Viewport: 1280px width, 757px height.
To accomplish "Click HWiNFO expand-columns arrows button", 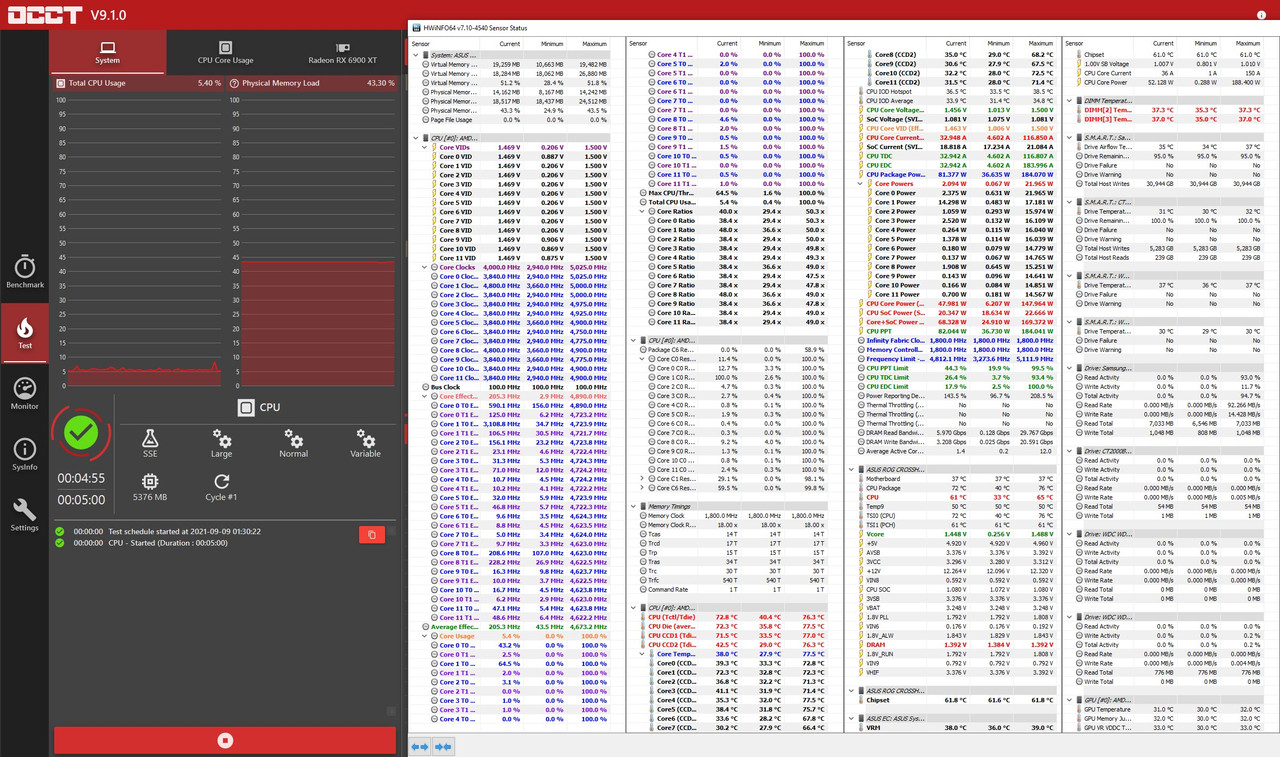I will pos(420,746).
